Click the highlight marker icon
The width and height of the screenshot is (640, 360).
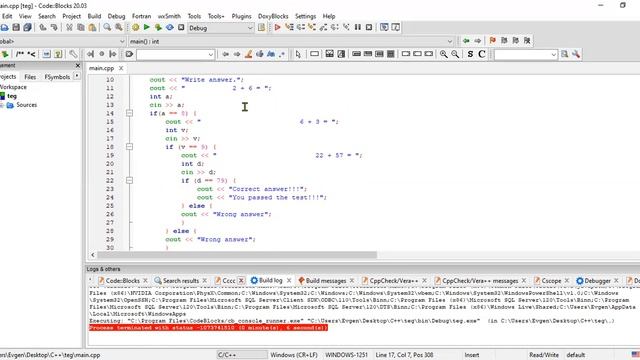248,54
